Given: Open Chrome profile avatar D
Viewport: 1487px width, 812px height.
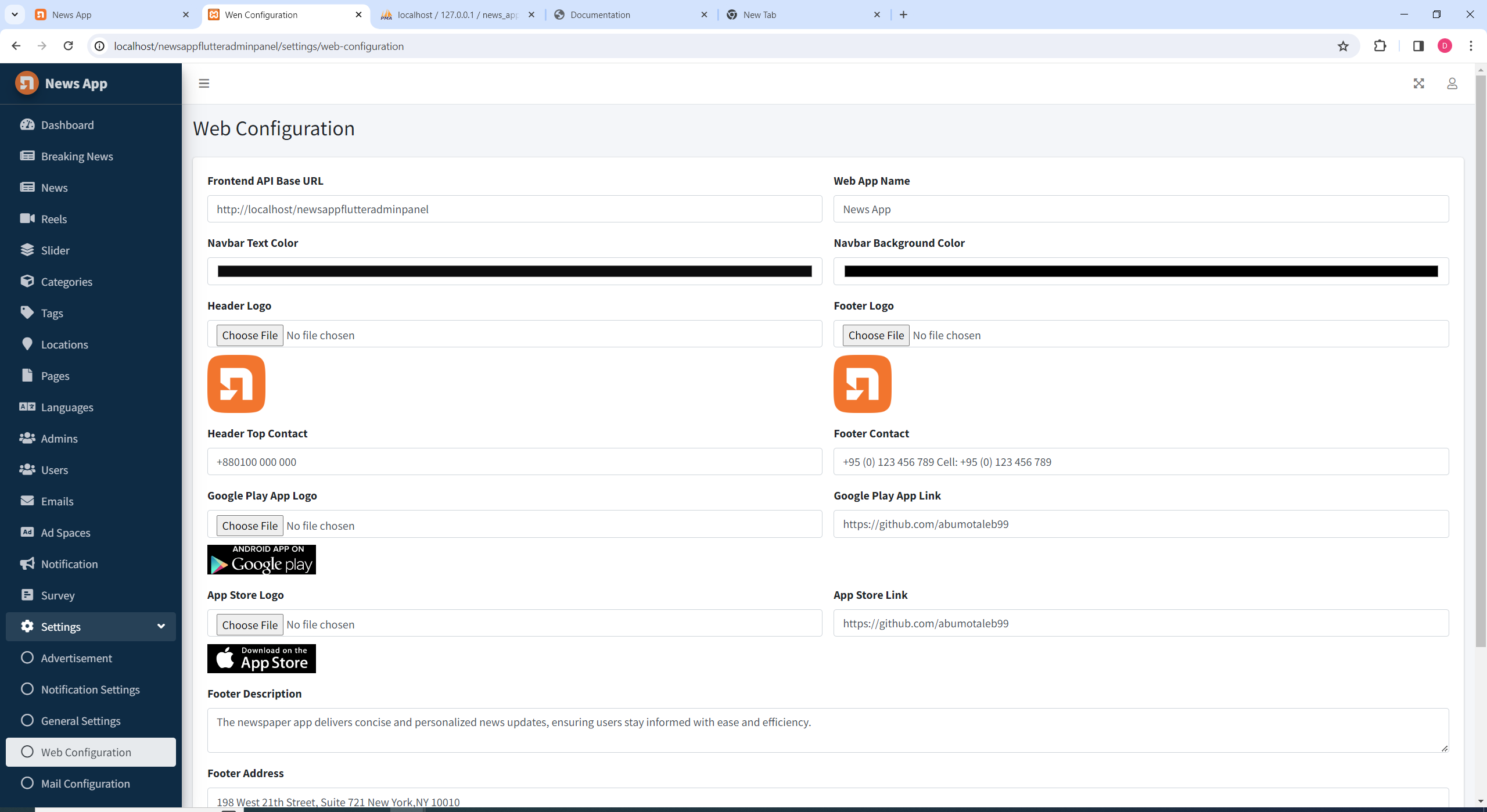Looking at the screenshot, I should [1445, 46].
